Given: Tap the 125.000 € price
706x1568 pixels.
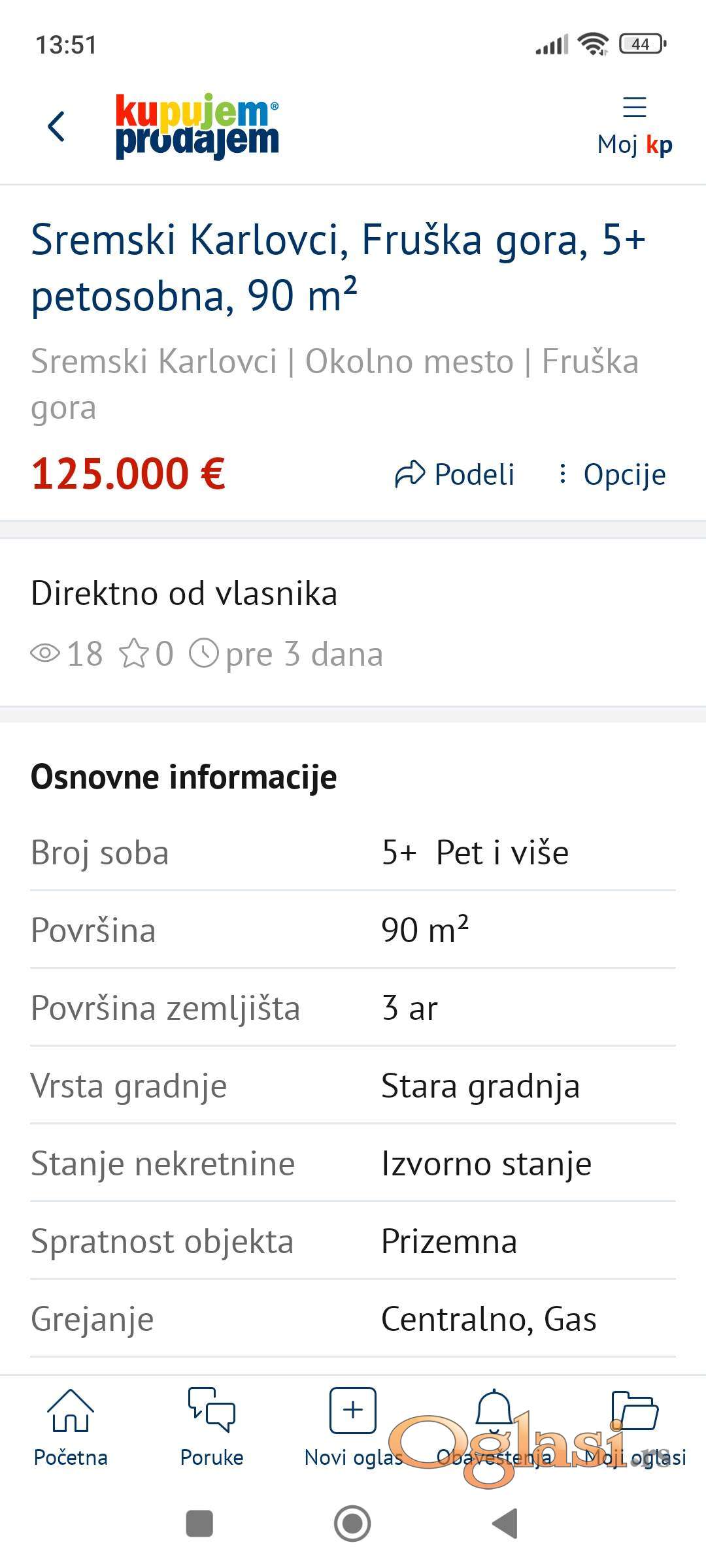Looking at the screenshot, I should (x=129, y=474).
